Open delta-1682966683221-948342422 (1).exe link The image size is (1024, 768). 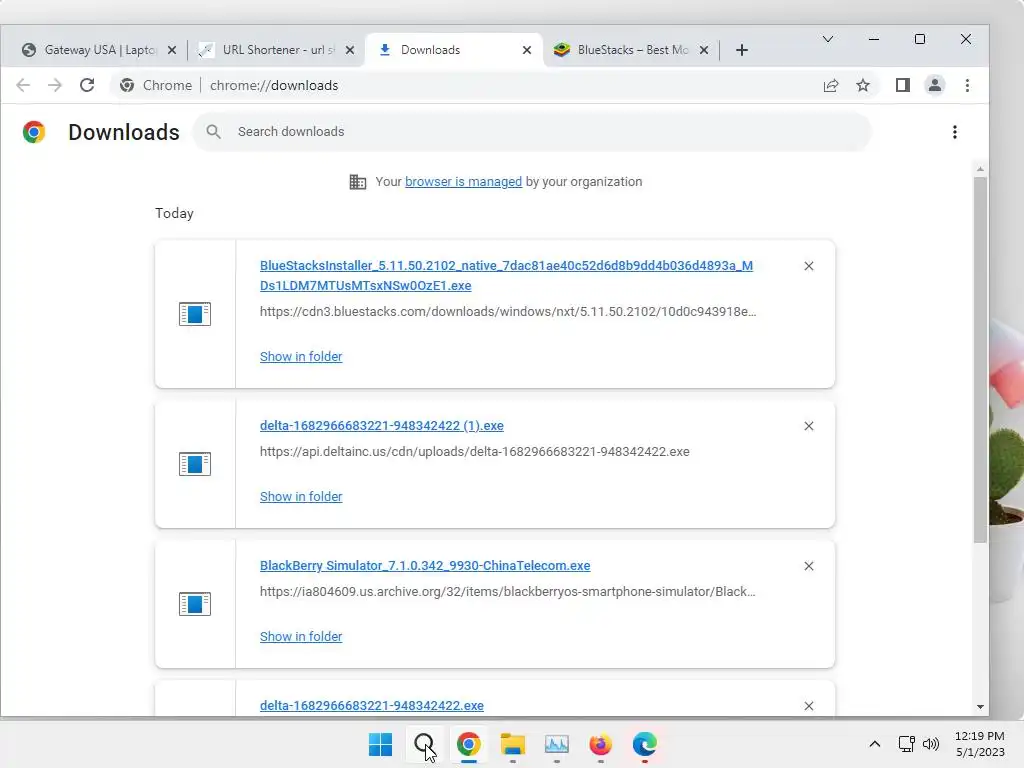click(x=381, y=426)
